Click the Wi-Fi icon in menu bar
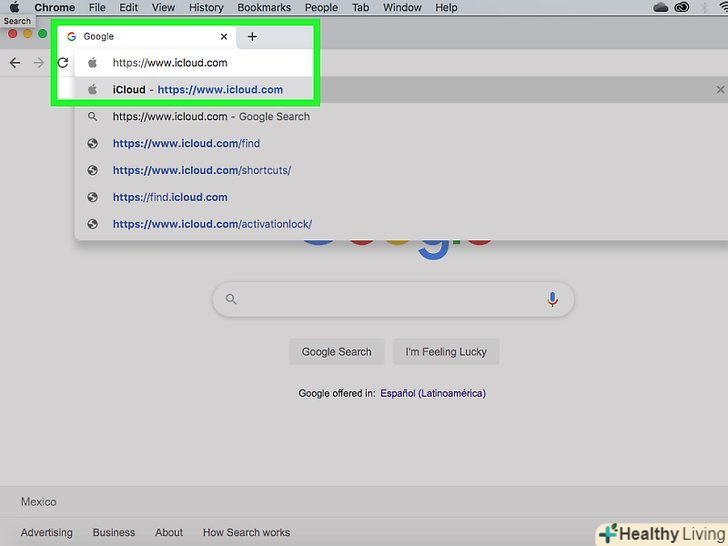This screenshot has height=546, width=728. pyautogui.click(x=723, y=7)
